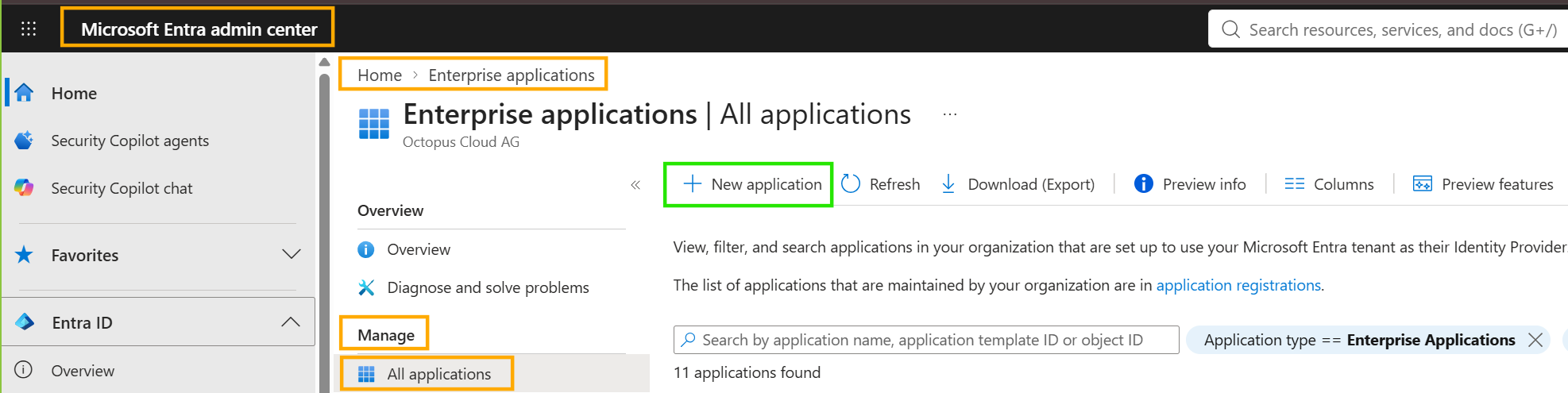Screen dimensions: 1568x393
Task: Open the Application type == Enterprise Applications filter
Action: coord(1360,340)
